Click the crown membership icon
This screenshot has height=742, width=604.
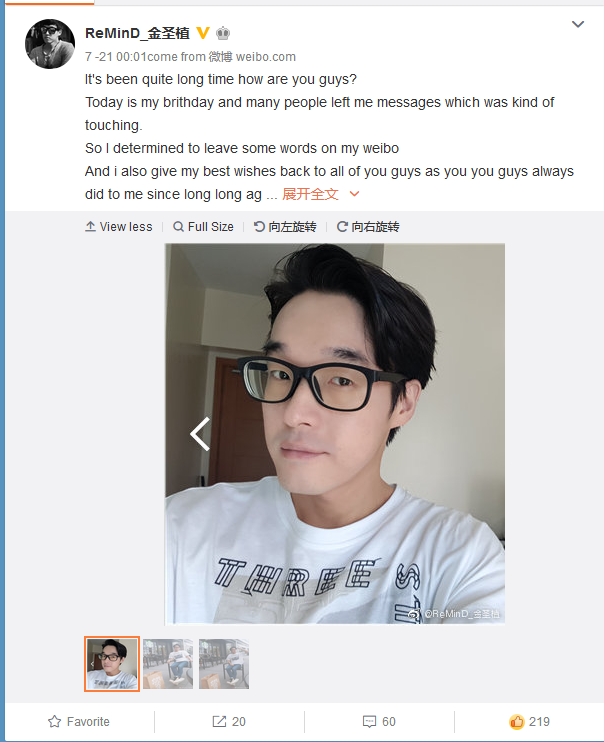223,33
